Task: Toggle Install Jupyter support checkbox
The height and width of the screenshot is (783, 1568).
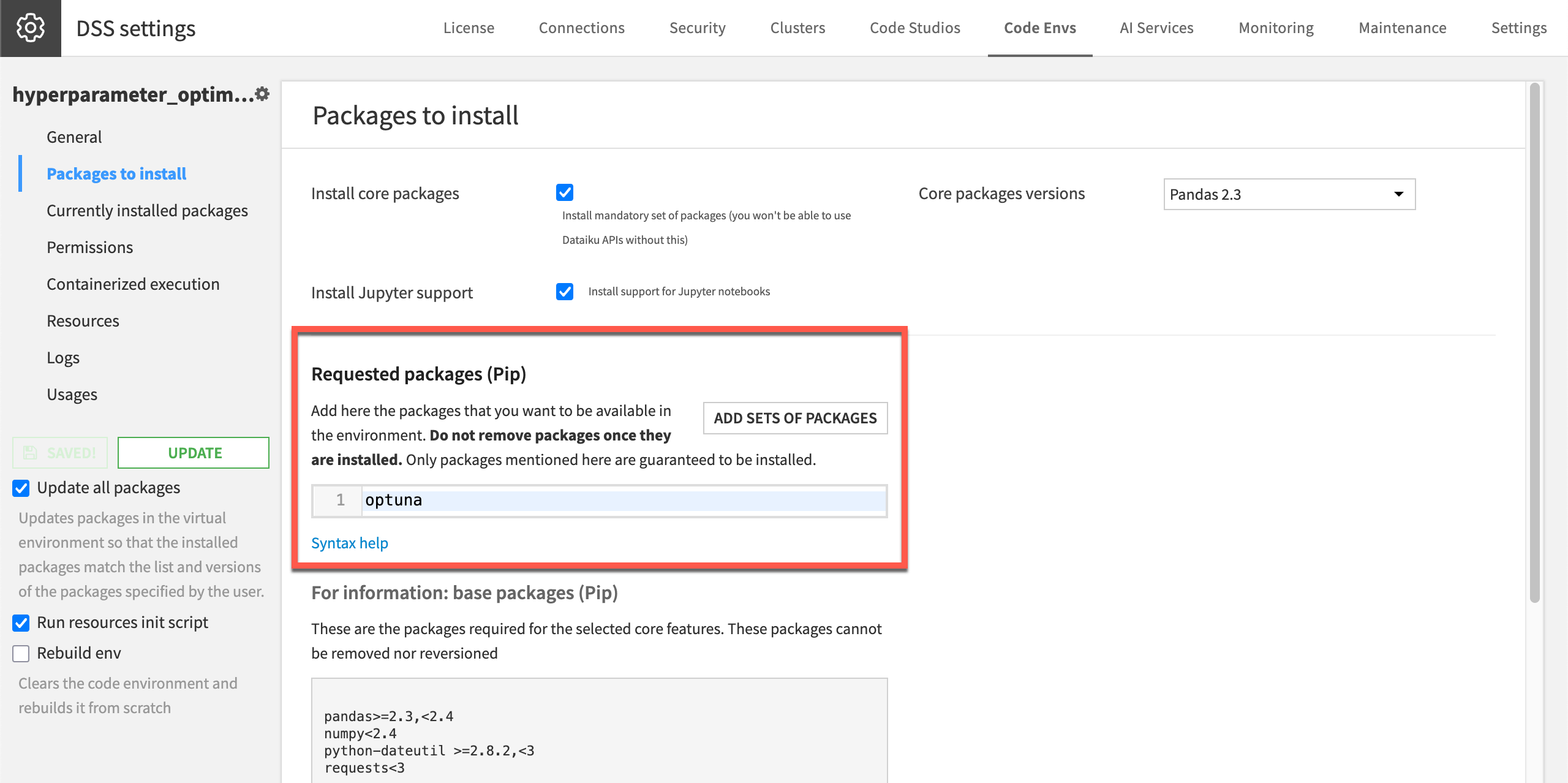Action: [565, 292]
